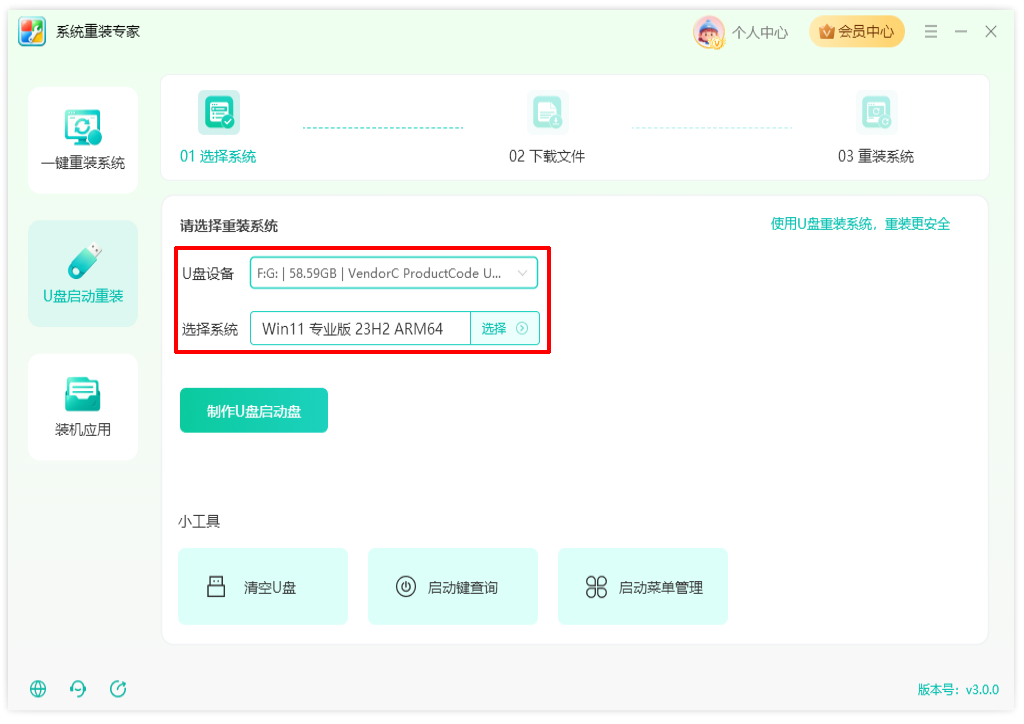Screen dimensions: 1024x724
Task: Open the user avatar profile icon
Action: click(709, 32)
